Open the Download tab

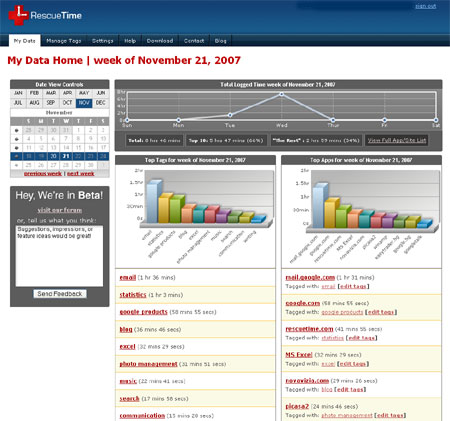[160, 41]
